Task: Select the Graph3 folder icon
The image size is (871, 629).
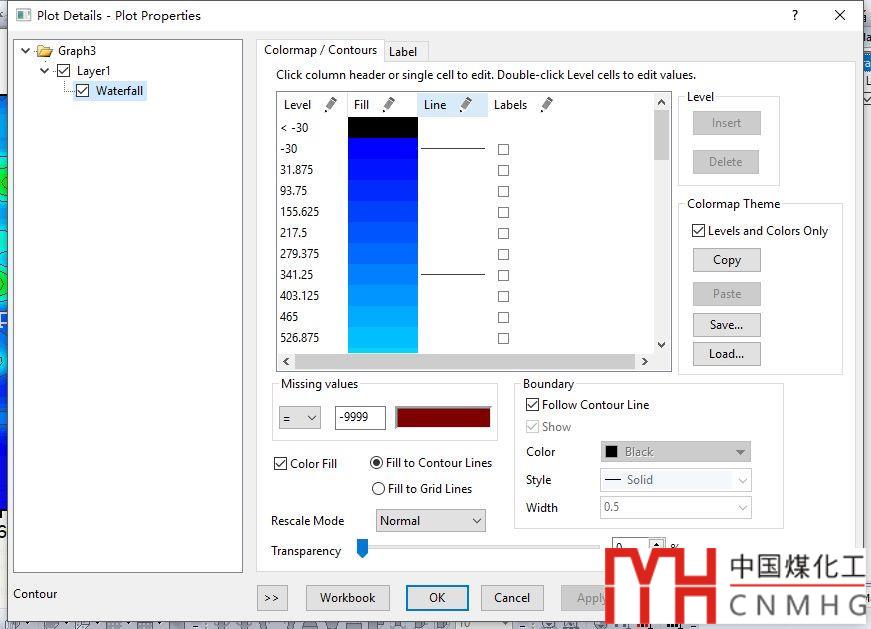Action: 44,51
